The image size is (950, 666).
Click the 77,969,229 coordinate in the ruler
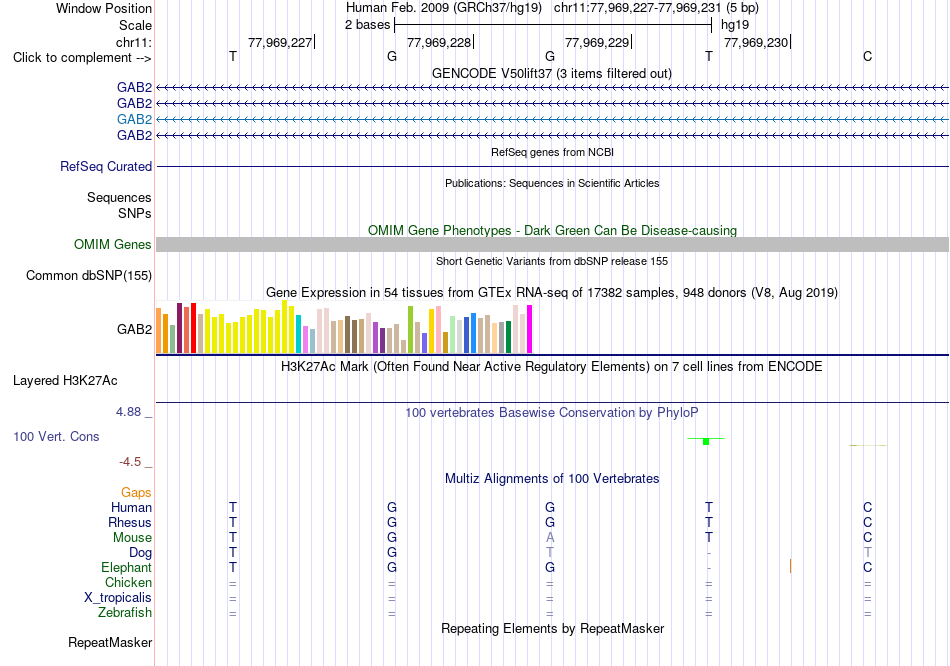point(597,42)
